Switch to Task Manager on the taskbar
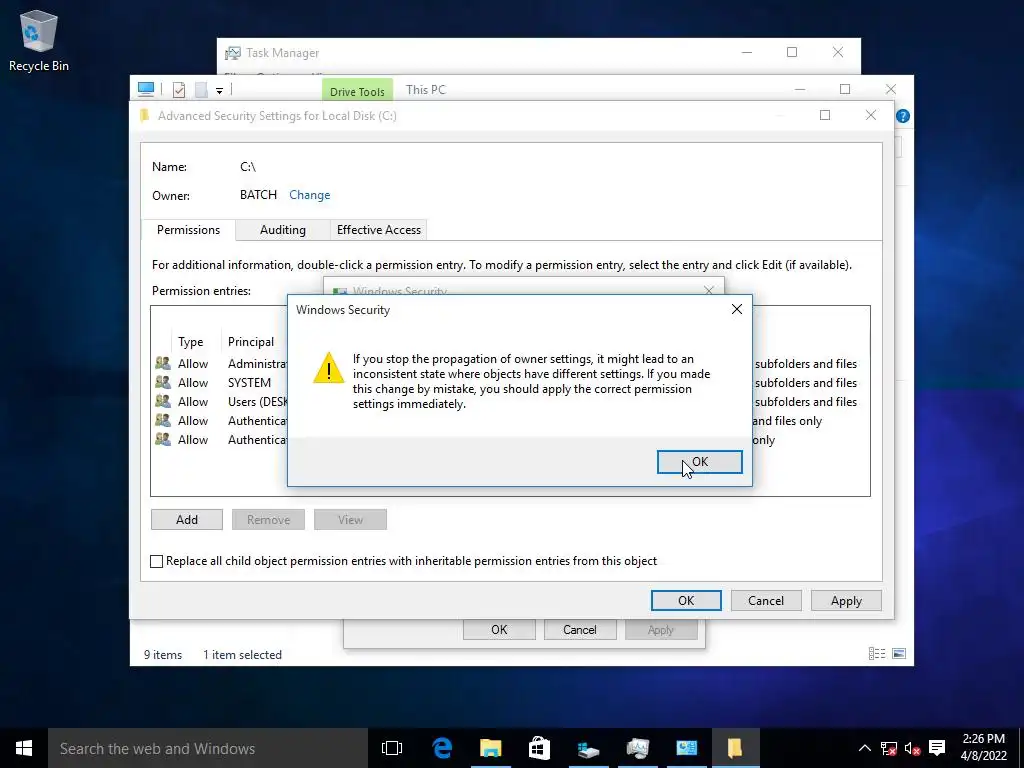Screen dimensions: 1024x768 point(637,748)
